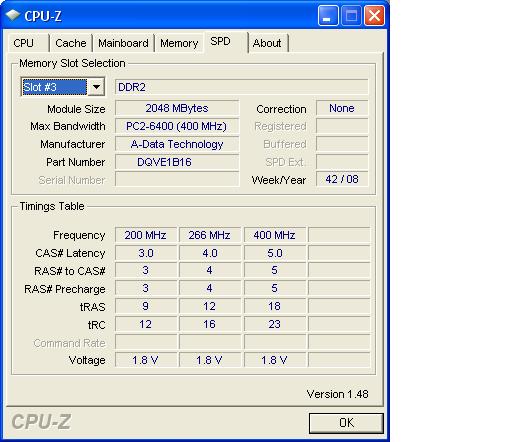Close the CPU-Z window
The height and width of the screenshot is (442, 512).
tap(375, 16)
